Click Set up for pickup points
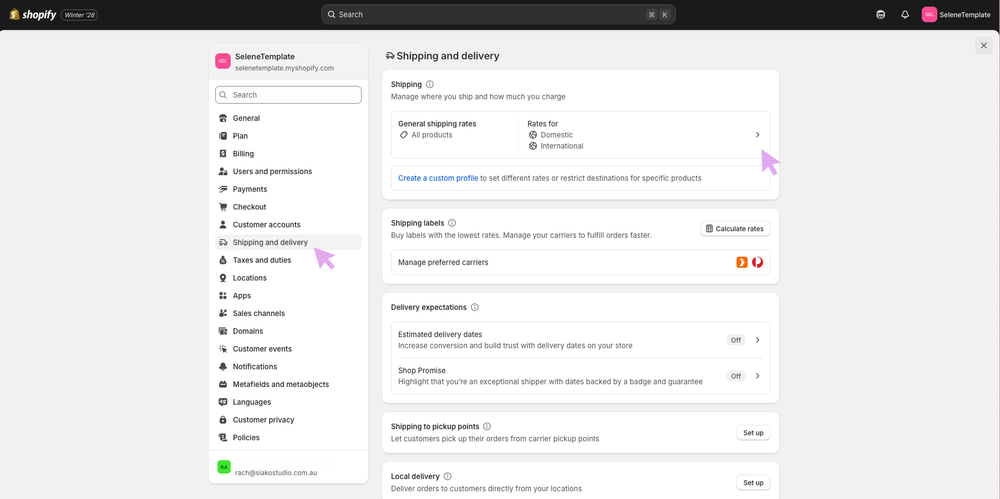Viewport: 1000px width, 499px height. pyautogui.click(x=753, y=433)
